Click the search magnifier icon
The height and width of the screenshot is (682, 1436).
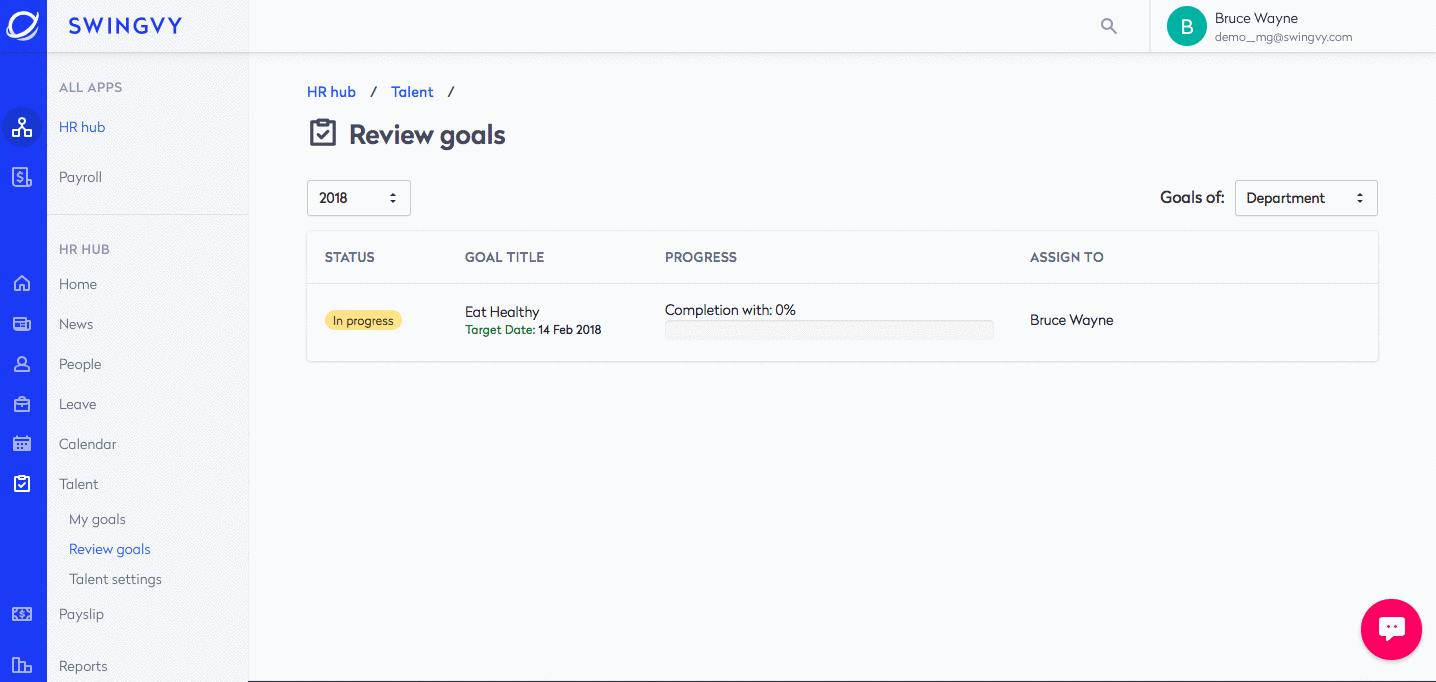1109,26
